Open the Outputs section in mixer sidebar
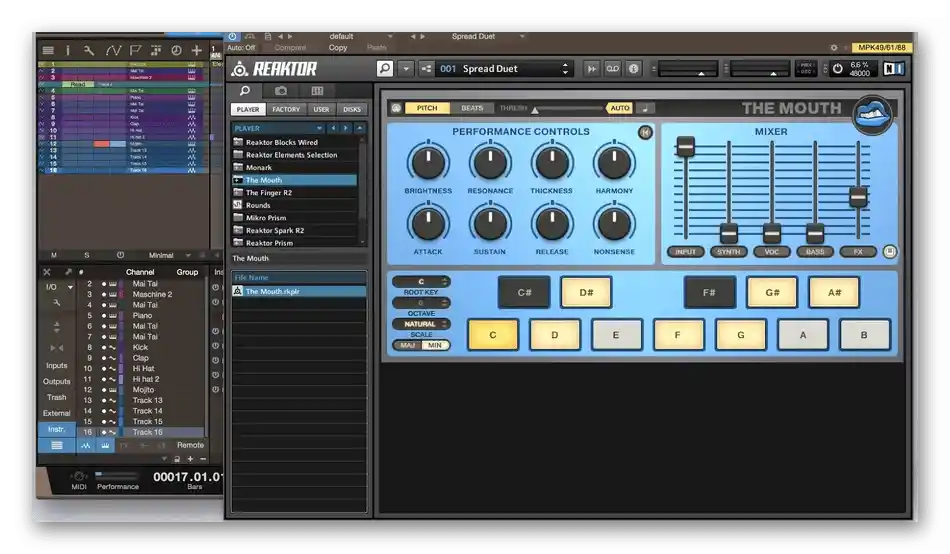This screenshot has height=554, width=950. [x=56, y=381]
